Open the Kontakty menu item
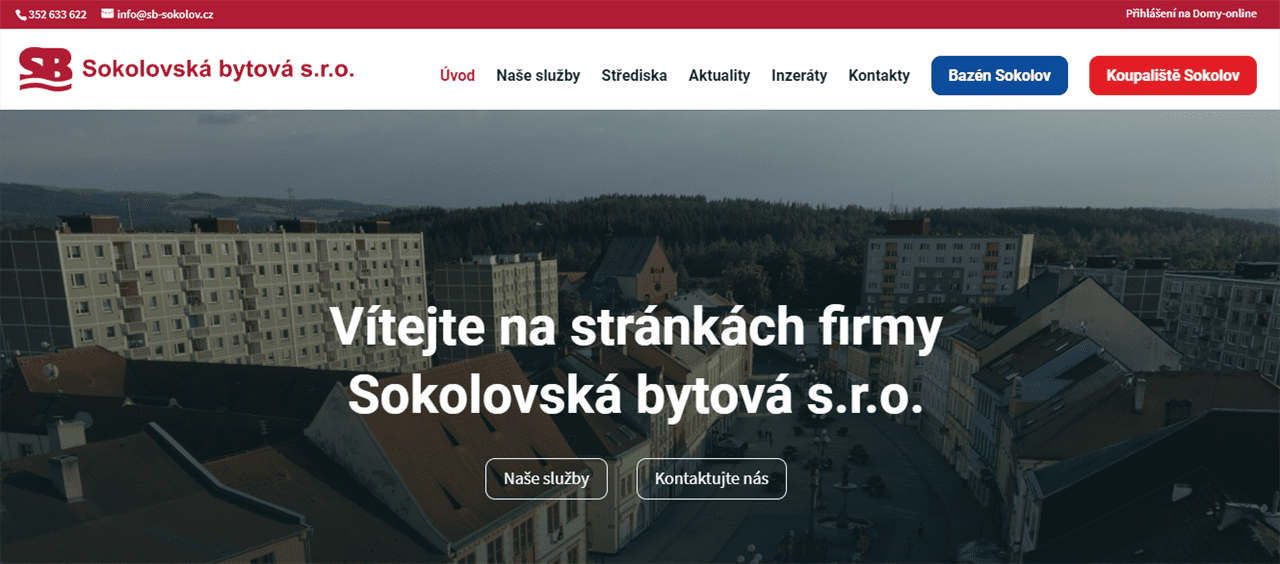The width and height of the screenshot is (1280, 564). (879, 76)
